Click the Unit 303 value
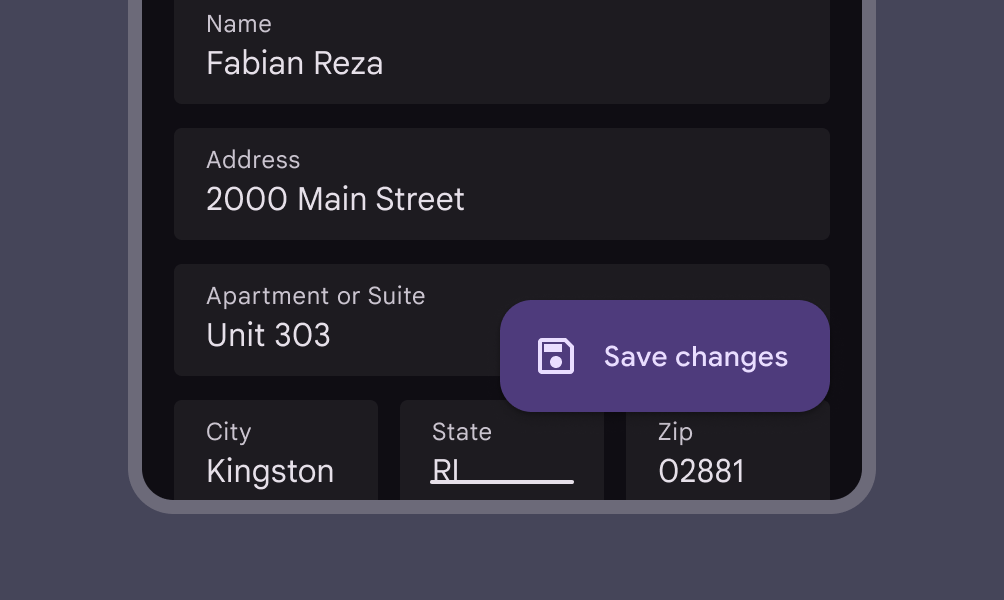1004x600 pixels. coord(268,336)
